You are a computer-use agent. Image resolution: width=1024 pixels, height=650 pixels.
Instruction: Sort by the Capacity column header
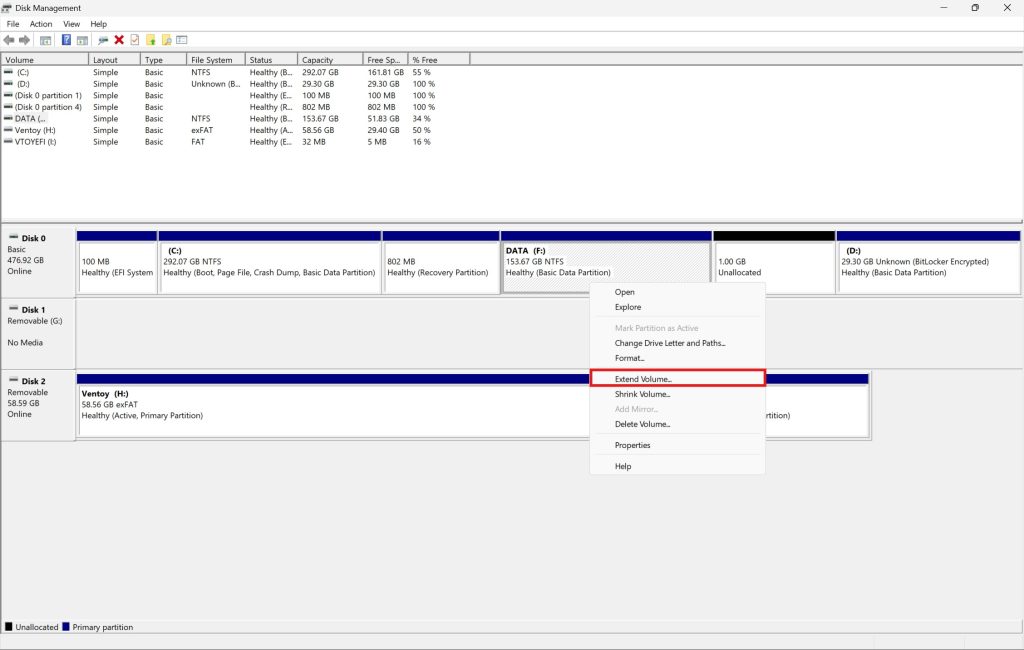[x=330, y=59]
